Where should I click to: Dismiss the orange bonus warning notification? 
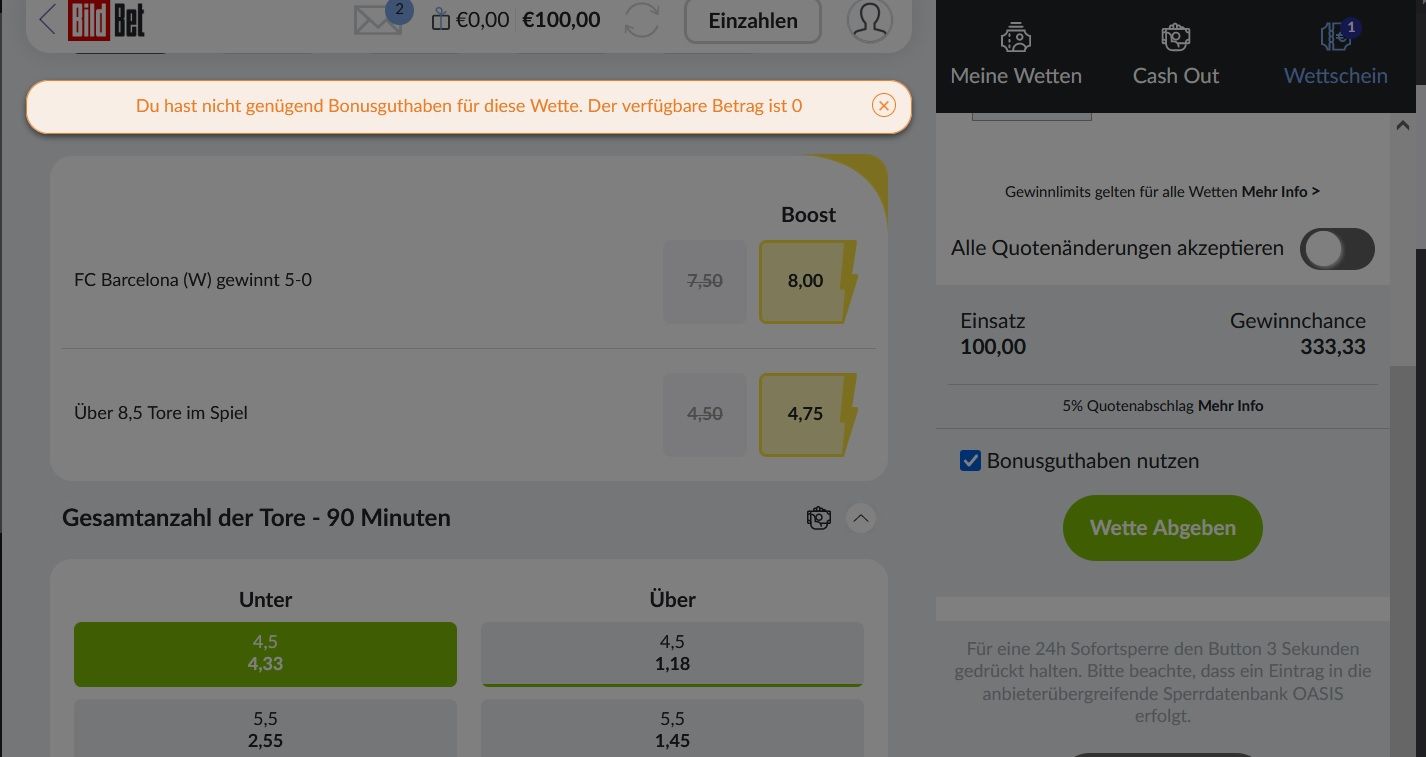click(883, 105)
